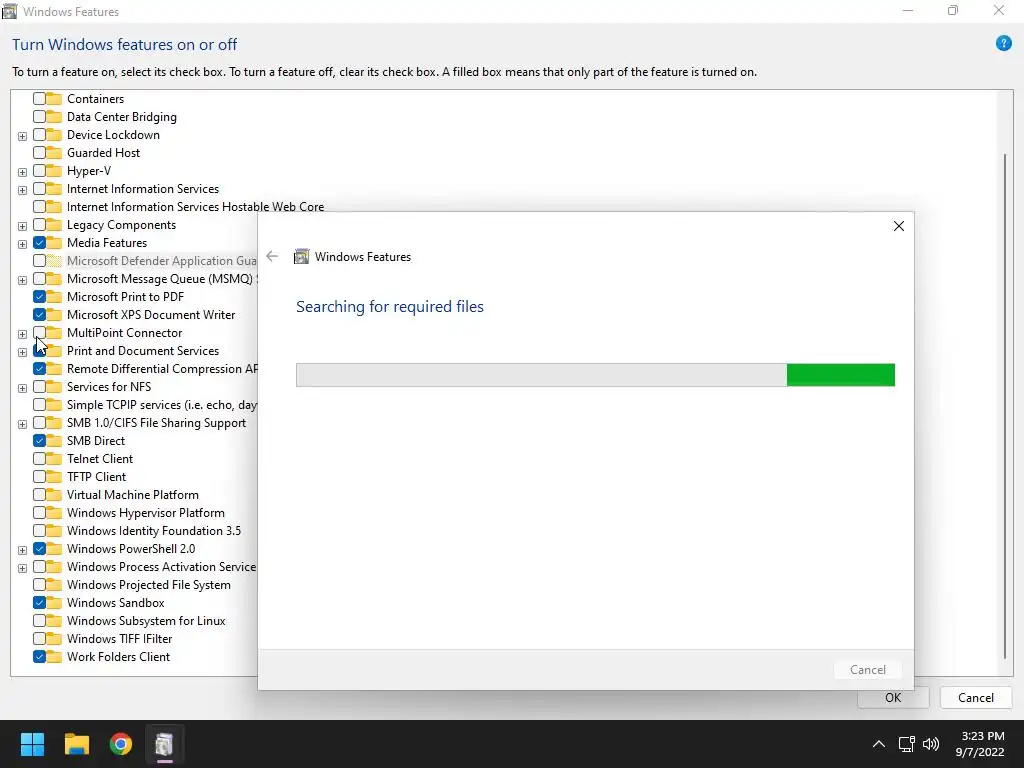Show hidden system tray icons
Screen dimensions: 1024x768
(879, 744)
